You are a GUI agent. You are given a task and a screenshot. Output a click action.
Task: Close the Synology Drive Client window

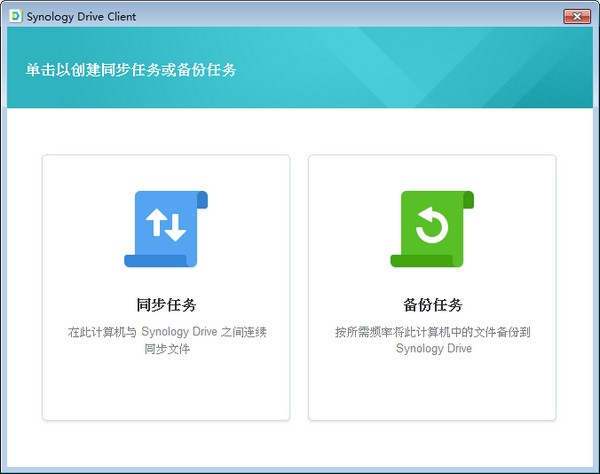(576, 15)
